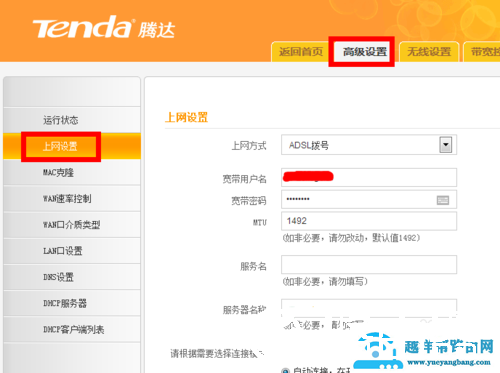The height and width of the screenshot is (373, 500).
Task: Click the 服务名 input field
Action: [369, 265]
